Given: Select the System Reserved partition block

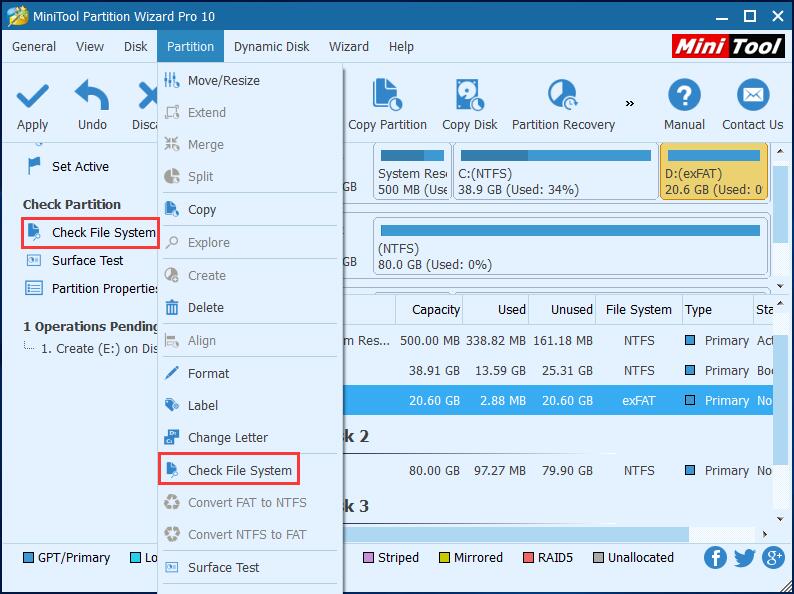Looking at the screenshot, I should [412, 172].
